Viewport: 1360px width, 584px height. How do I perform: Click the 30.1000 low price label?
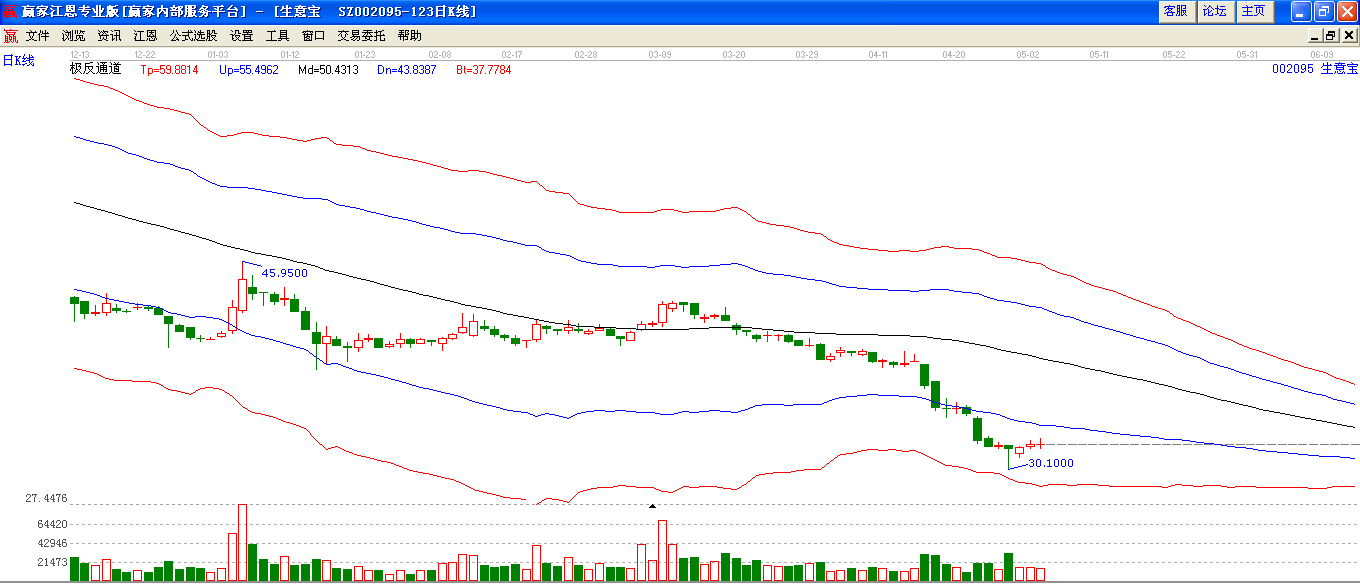coord(1051,464)
